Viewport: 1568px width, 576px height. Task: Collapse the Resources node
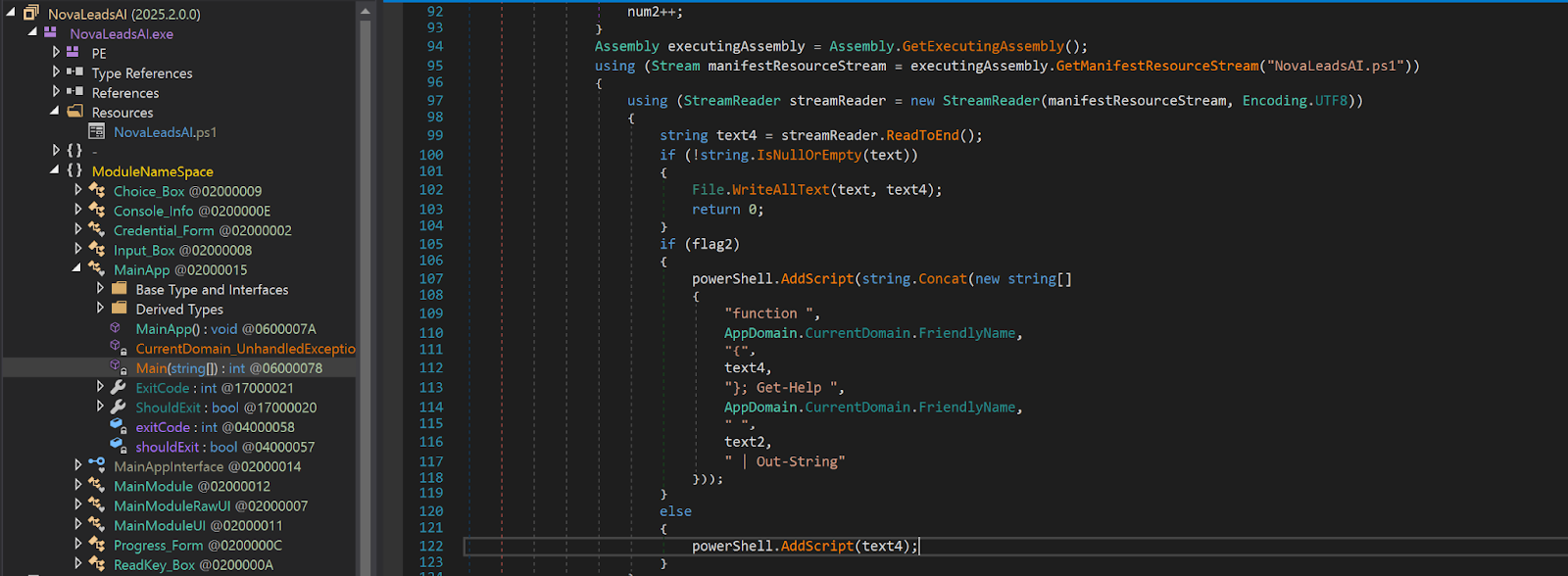55,112
